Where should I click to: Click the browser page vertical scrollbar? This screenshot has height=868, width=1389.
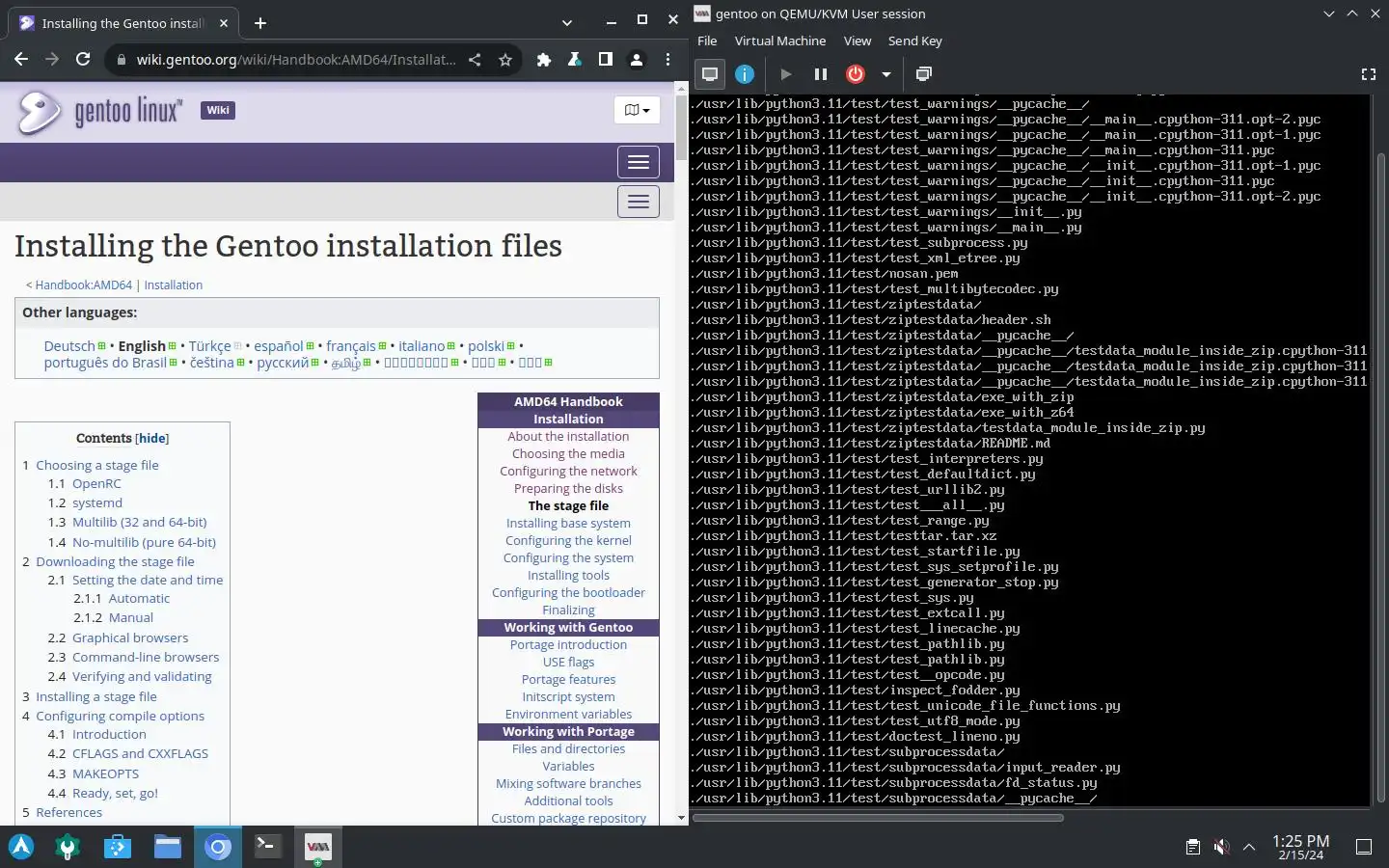[682, 125]
